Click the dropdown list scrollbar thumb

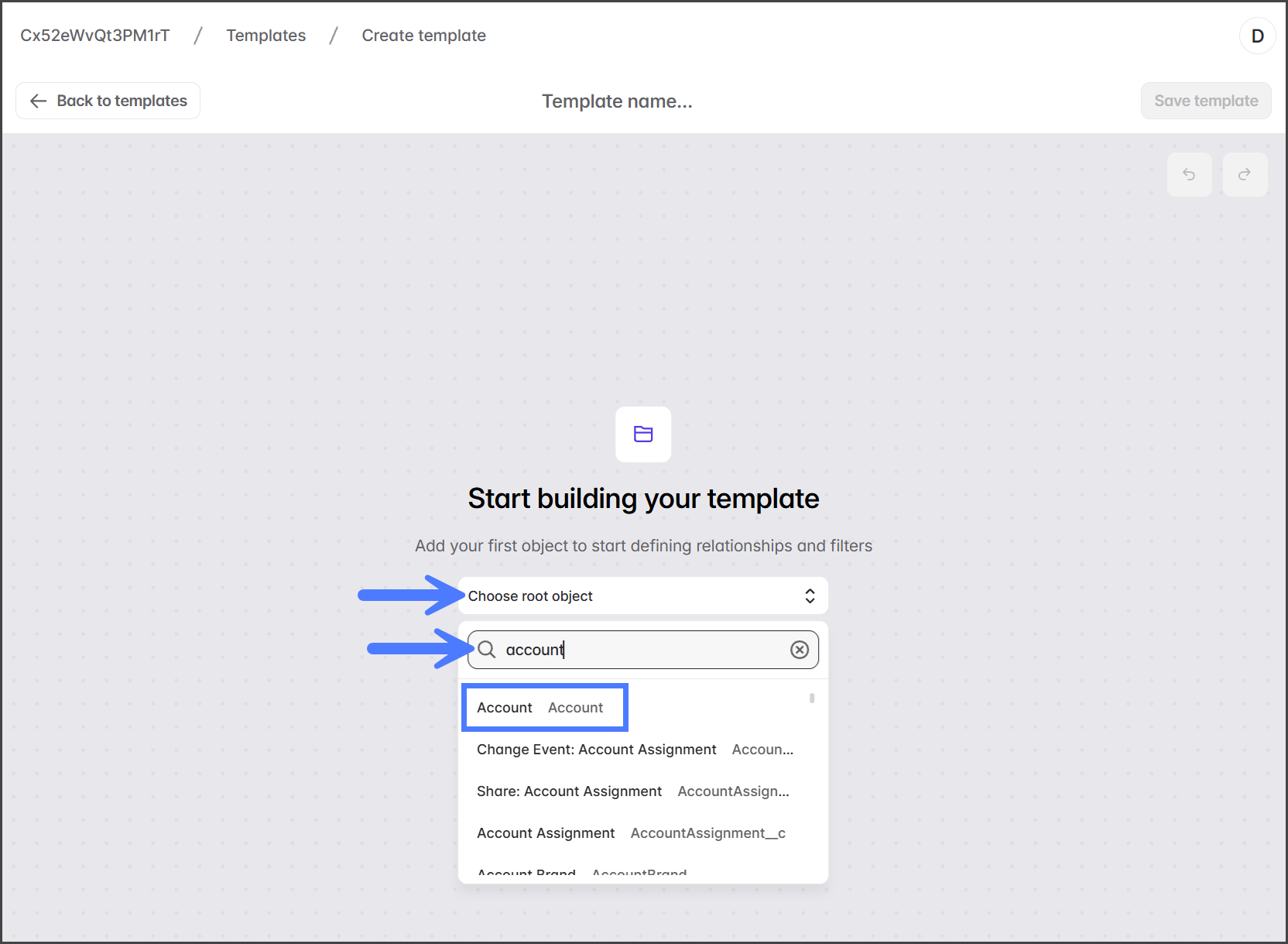pos(811,698)
